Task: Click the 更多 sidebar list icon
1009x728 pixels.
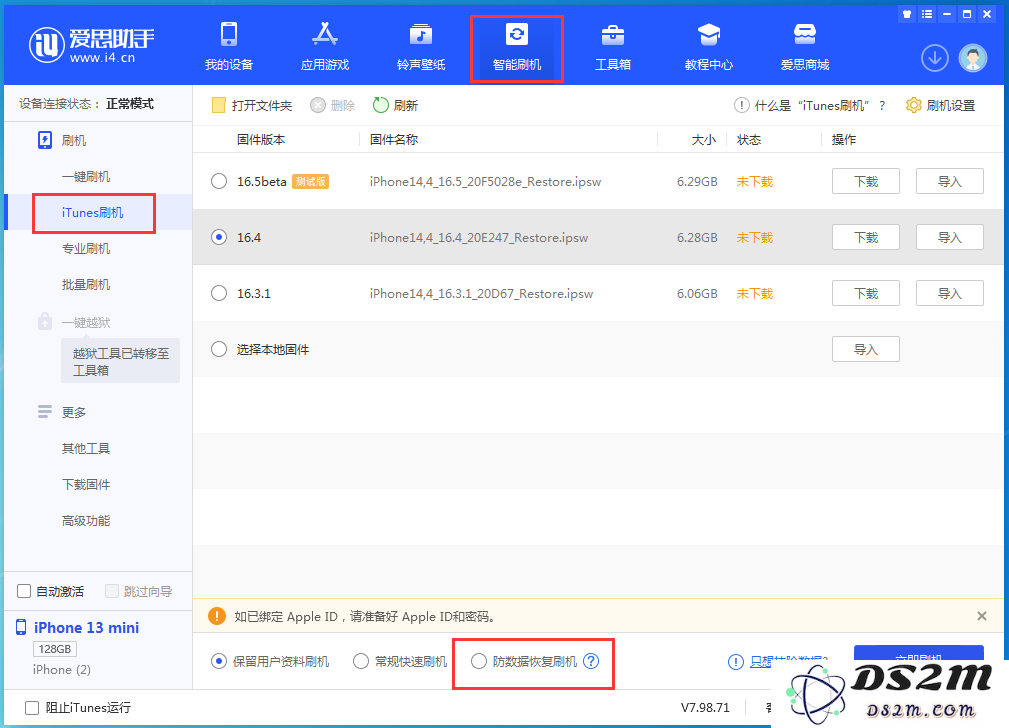Action: point(44,412)
